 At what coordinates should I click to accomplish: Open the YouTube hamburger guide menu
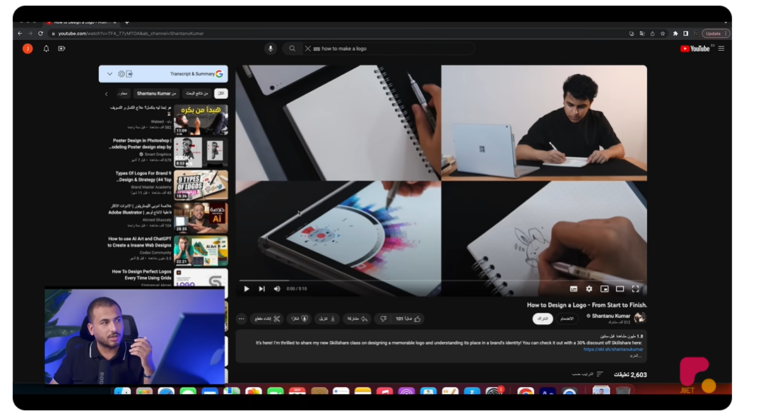(721, 48)
